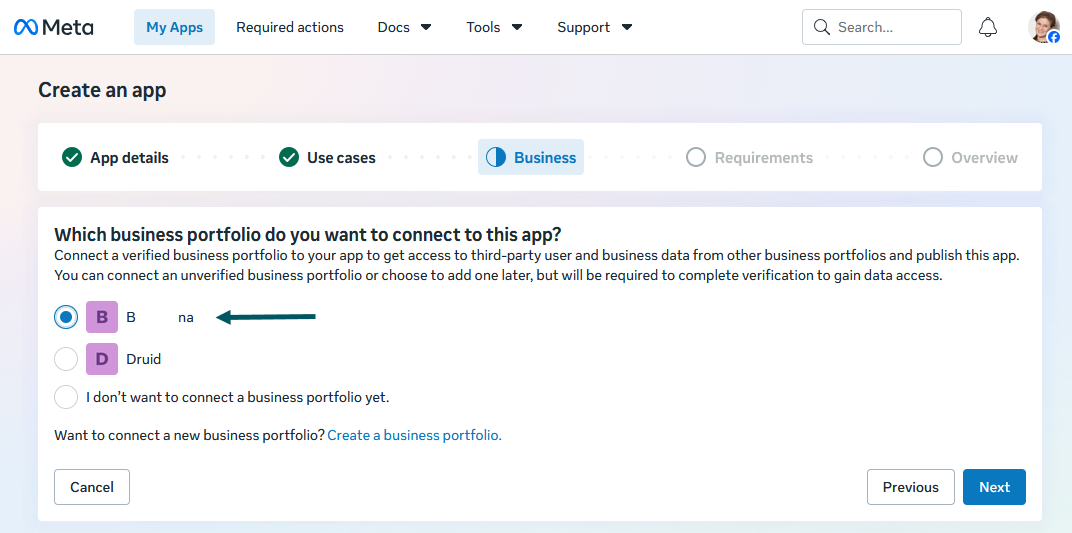The width and height of the screenshot is (1072, 533).
Task: Click the "Which business portfolio" heading
Action: pyautogui.click(x=308, y=235)
